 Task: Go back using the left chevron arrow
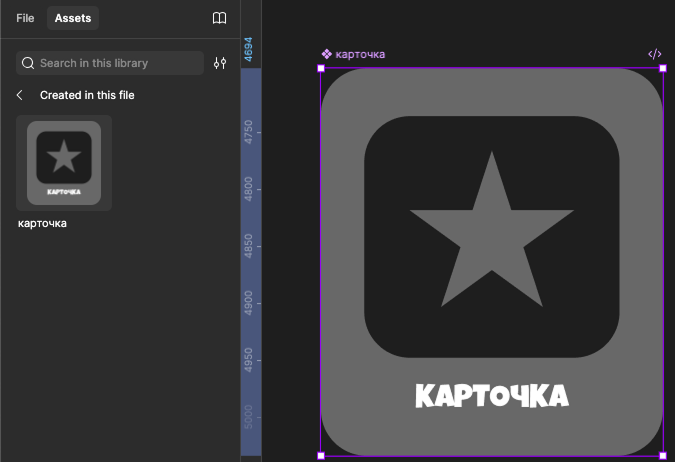coord(20,95)
